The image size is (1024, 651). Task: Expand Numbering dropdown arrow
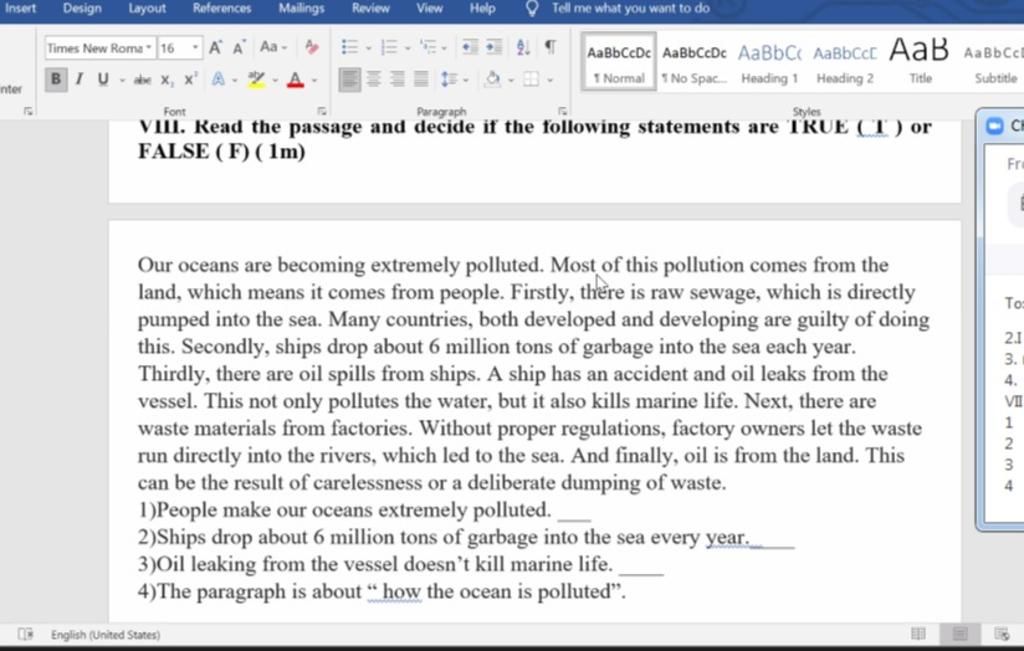(x=407, y=48)
